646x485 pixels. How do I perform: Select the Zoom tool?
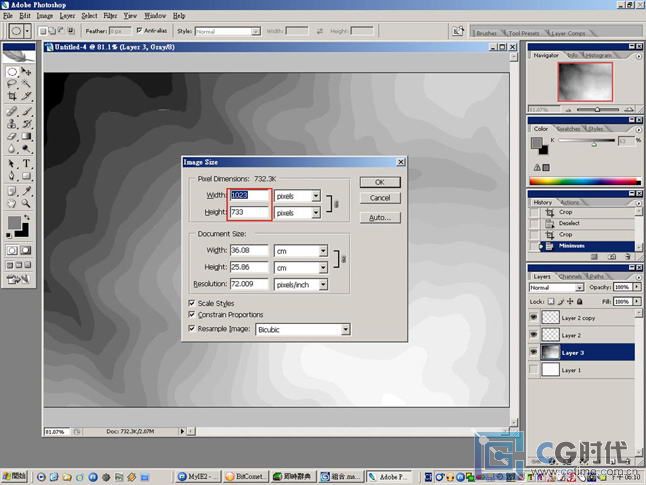[x=26, y=203]
